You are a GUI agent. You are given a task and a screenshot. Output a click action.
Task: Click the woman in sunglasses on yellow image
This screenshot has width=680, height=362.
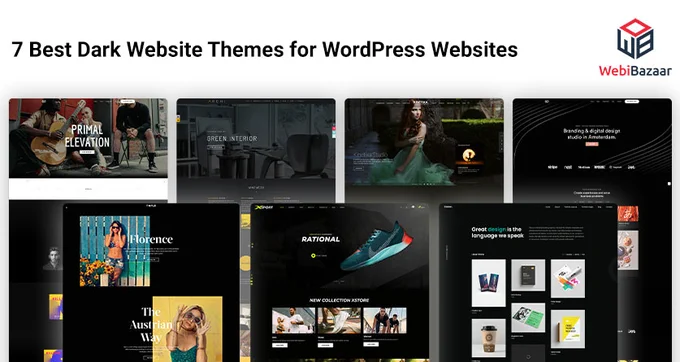point(187,329)
